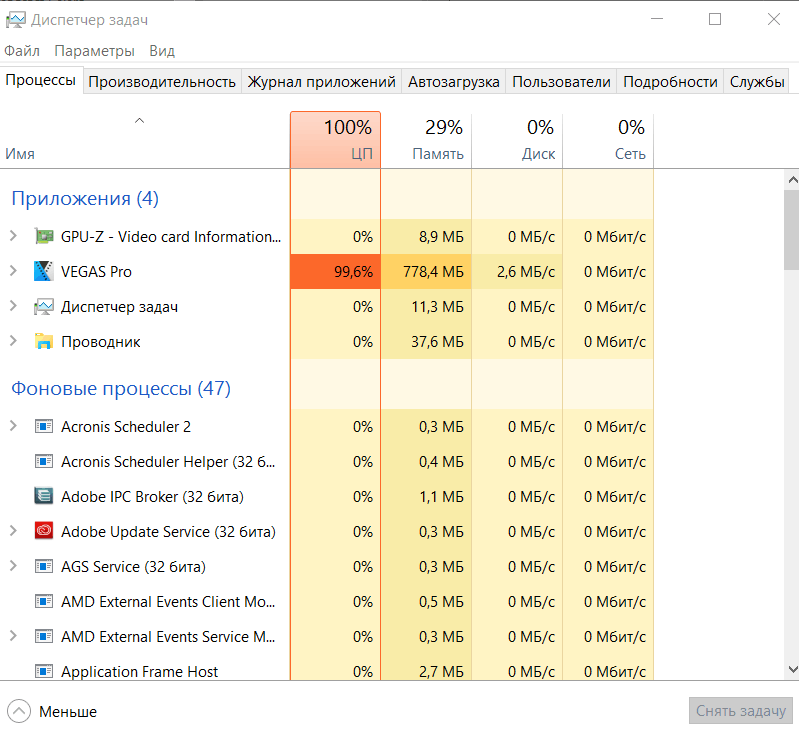Expand the Диспетчер задач process row
Screen dimensions: 799x736
pos(13,306)
